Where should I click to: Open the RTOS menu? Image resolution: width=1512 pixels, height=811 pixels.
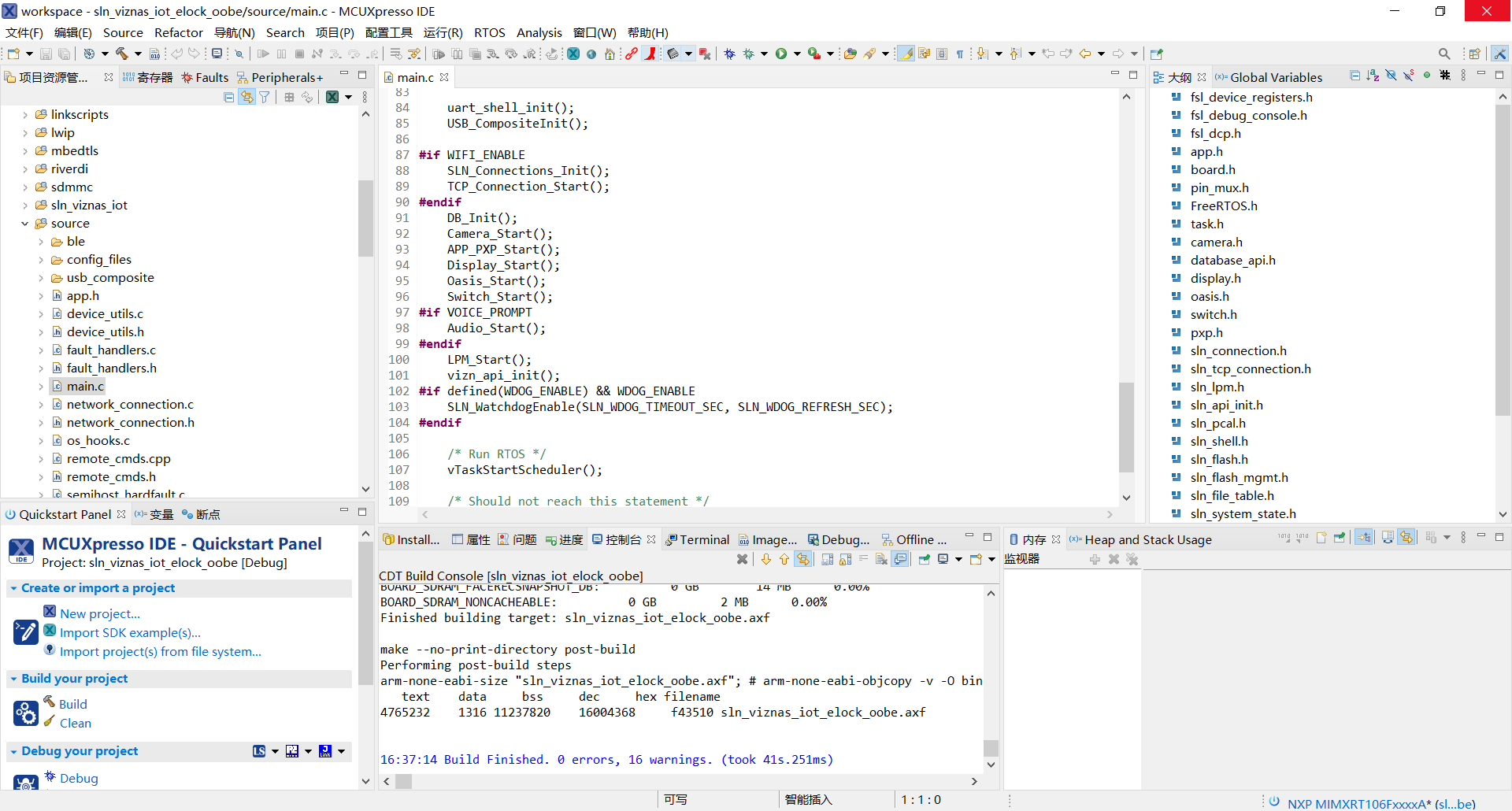click(x=489, y=32)
